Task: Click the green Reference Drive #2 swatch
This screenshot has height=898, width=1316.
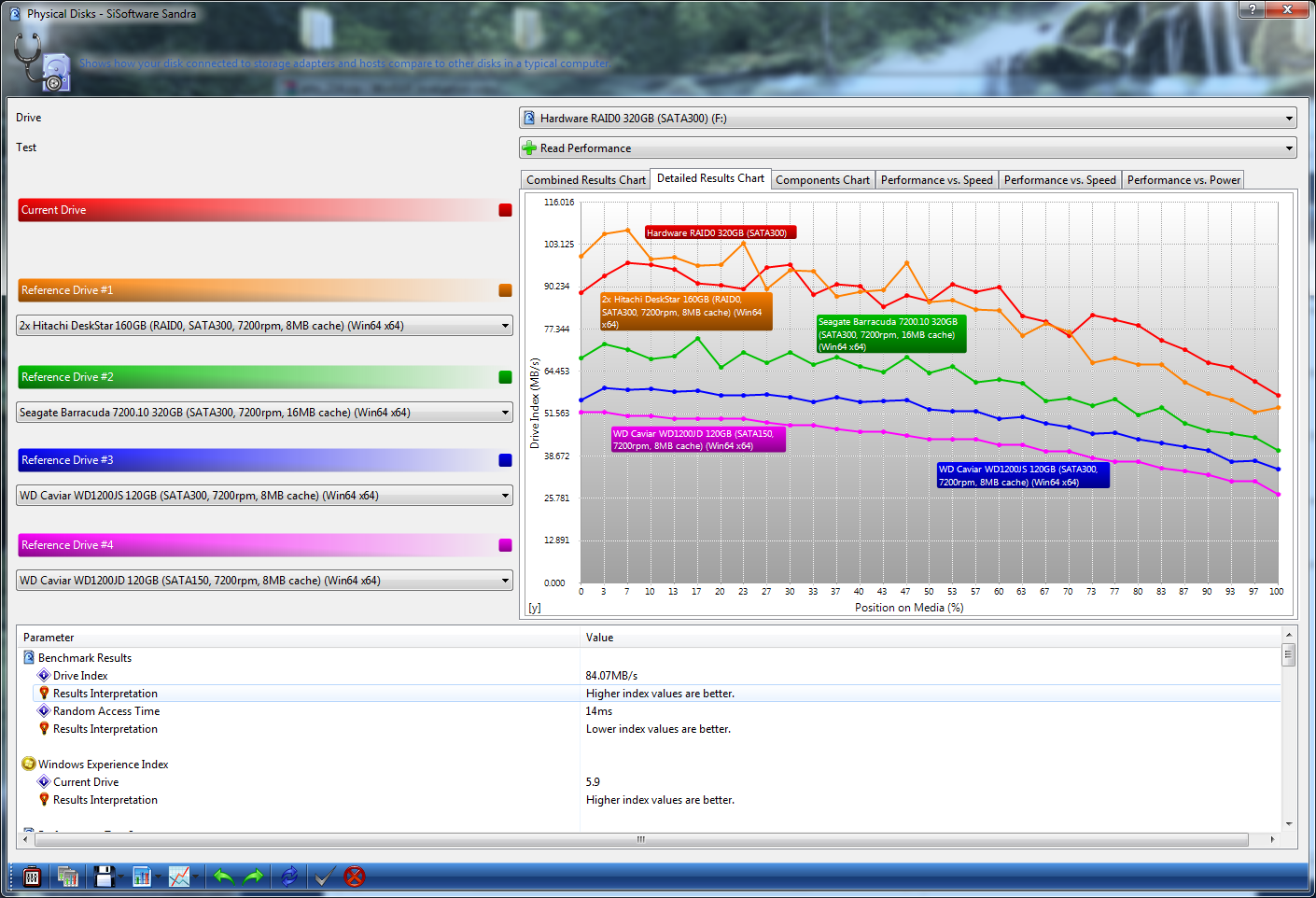Action: [505, 377]
